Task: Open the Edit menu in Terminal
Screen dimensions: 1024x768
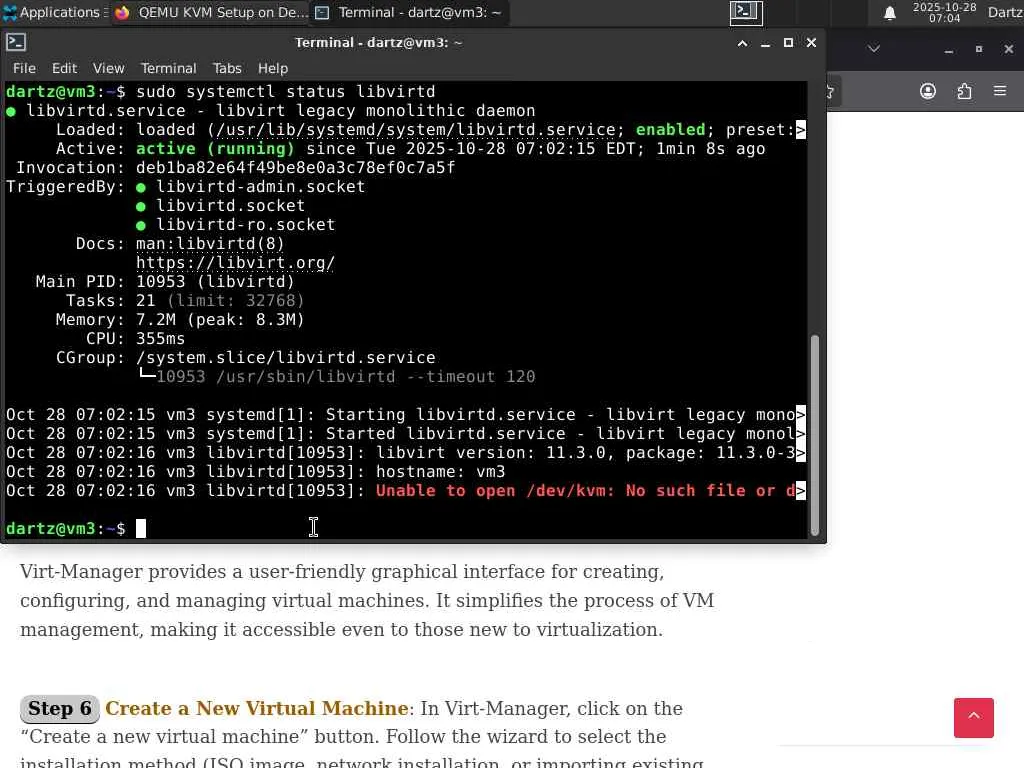Action: pyautogui.click(x=64, y=68)
